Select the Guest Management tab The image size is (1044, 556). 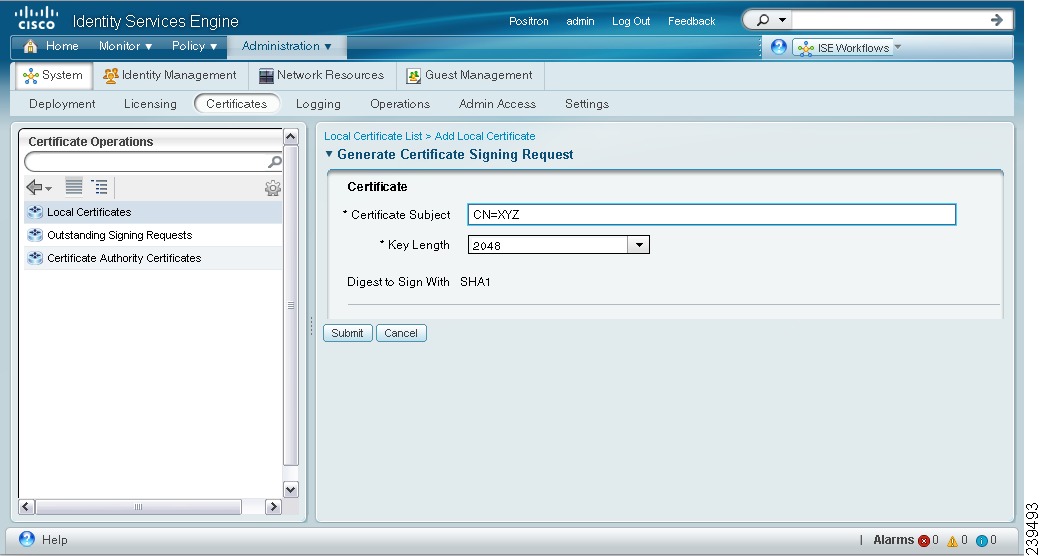click(470, 76)
